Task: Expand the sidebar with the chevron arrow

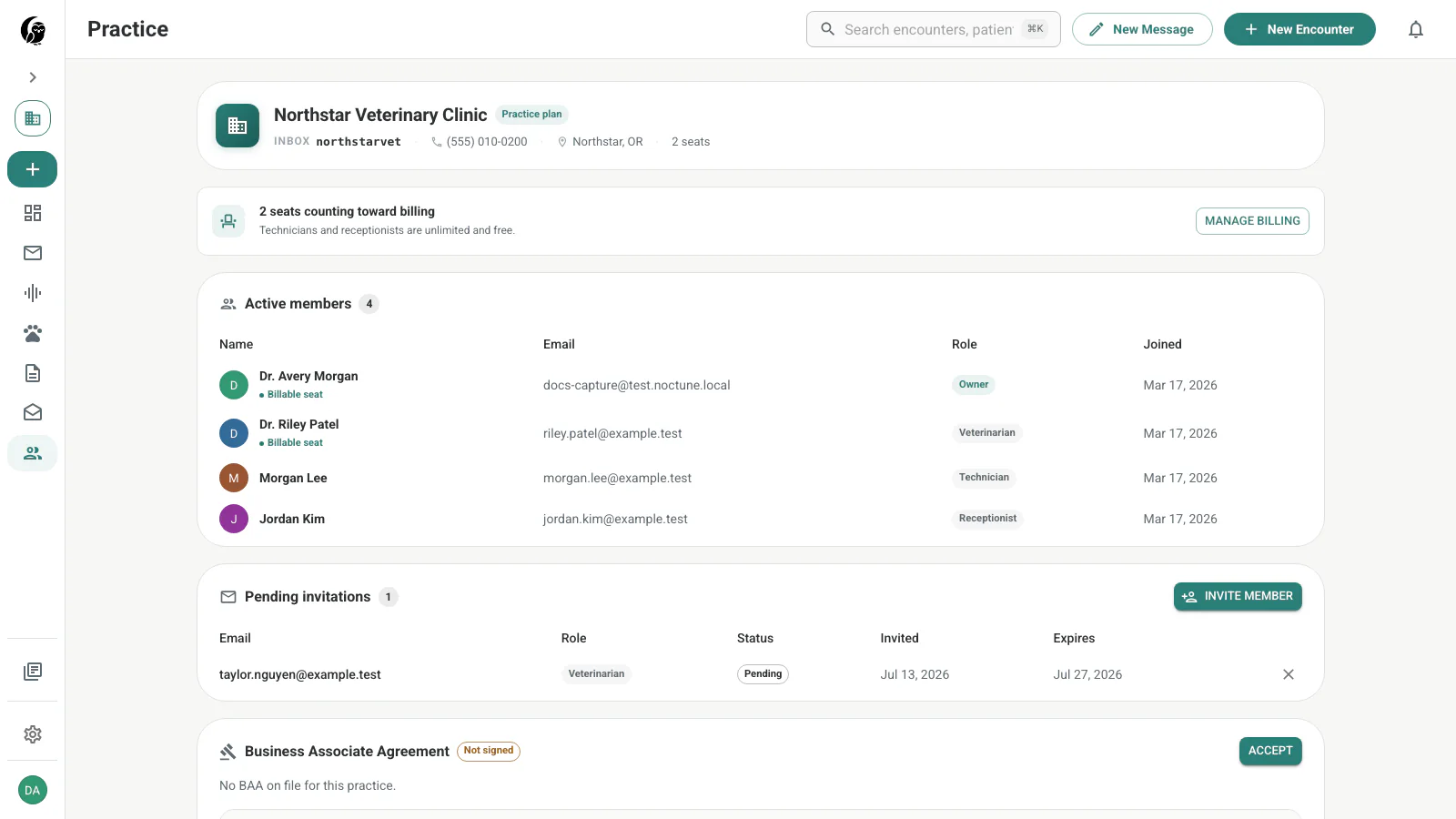Action: click(33, 77)
